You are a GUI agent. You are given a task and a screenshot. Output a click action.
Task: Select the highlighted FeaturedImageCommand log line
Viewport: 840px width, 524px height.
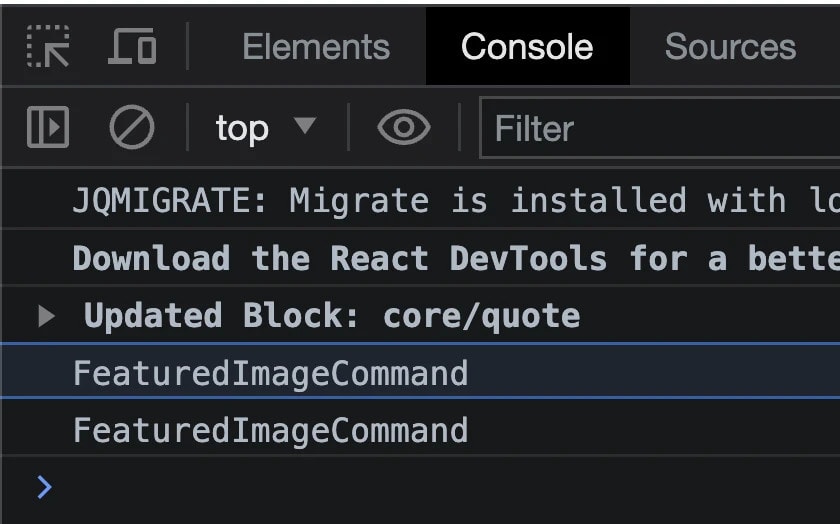click(421, 371)
